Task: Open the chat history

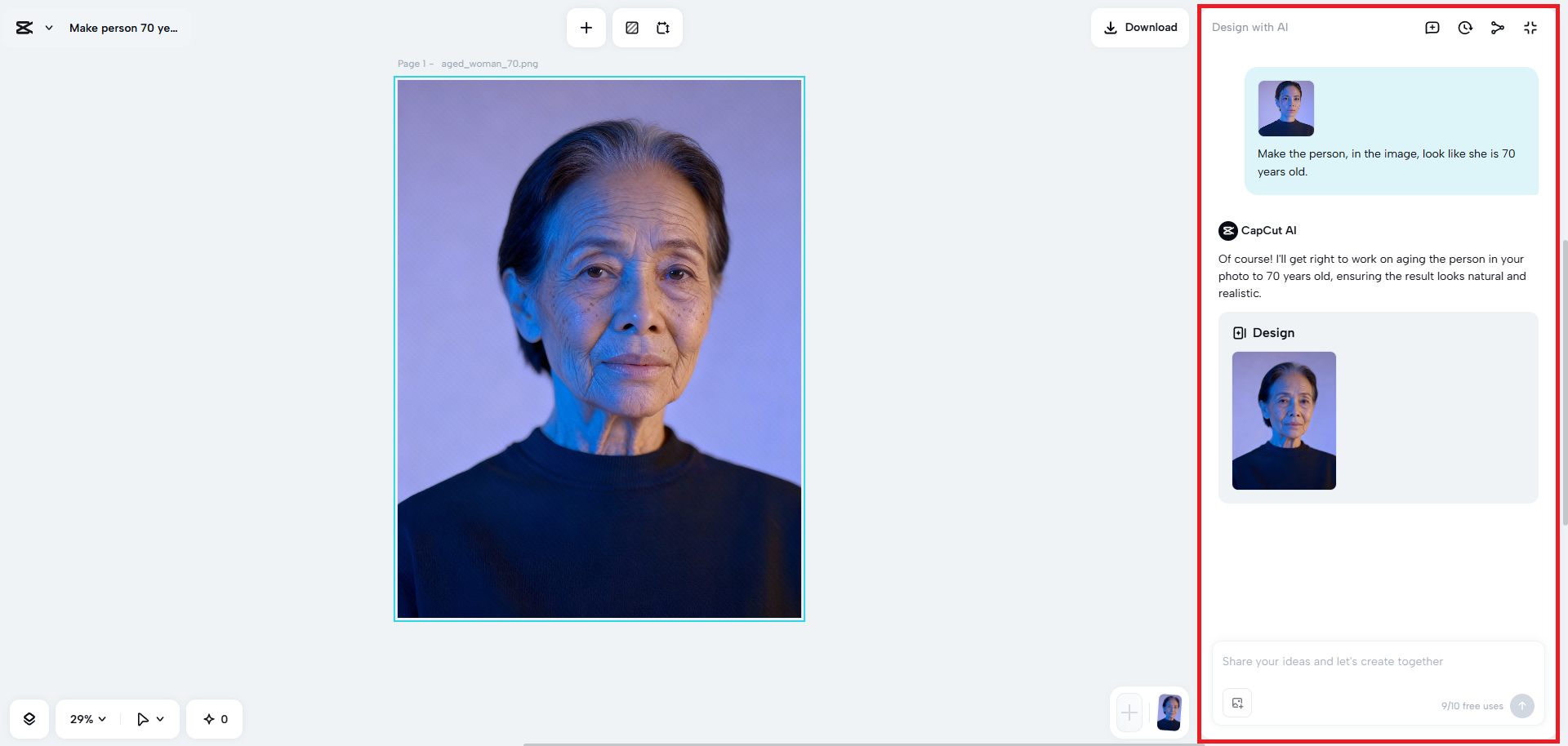Action: point(1464,27)
